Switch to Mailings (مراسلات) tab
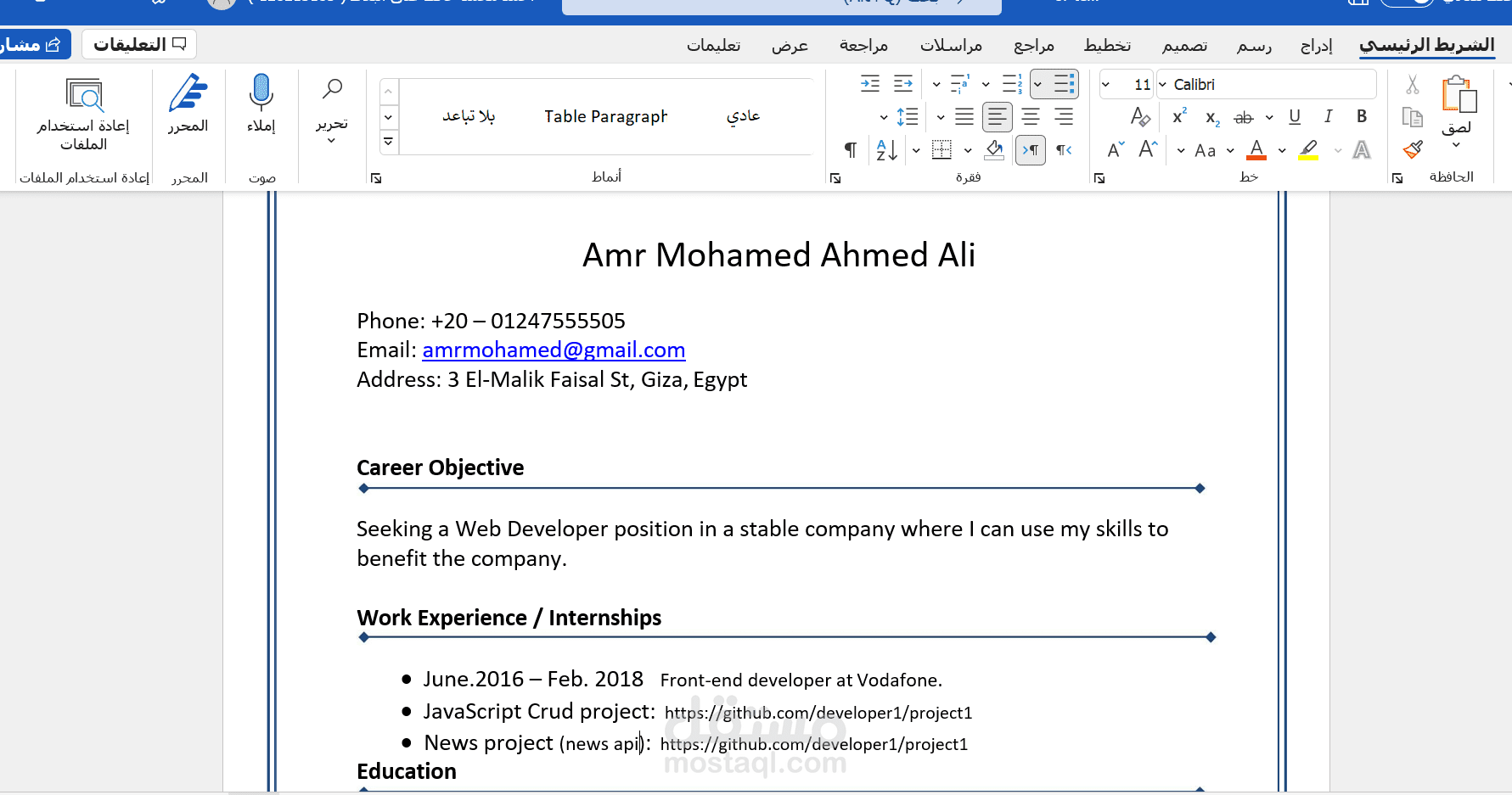The height and width of the screenshot is (795, 1512). 952,45
